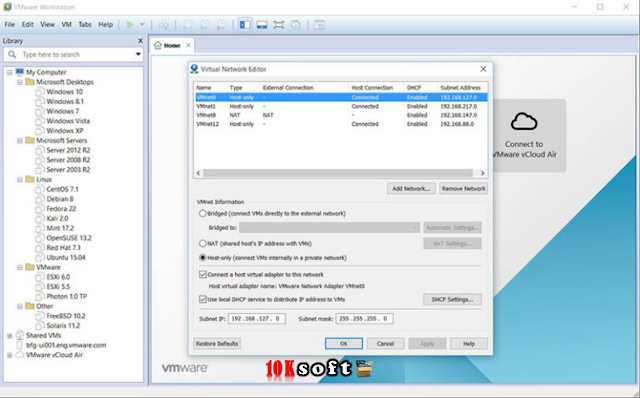This screenshot has width=640, height=398.
Task: Uncheck Connect a host virtual adapter checkbox
Action: coord(202,274)
